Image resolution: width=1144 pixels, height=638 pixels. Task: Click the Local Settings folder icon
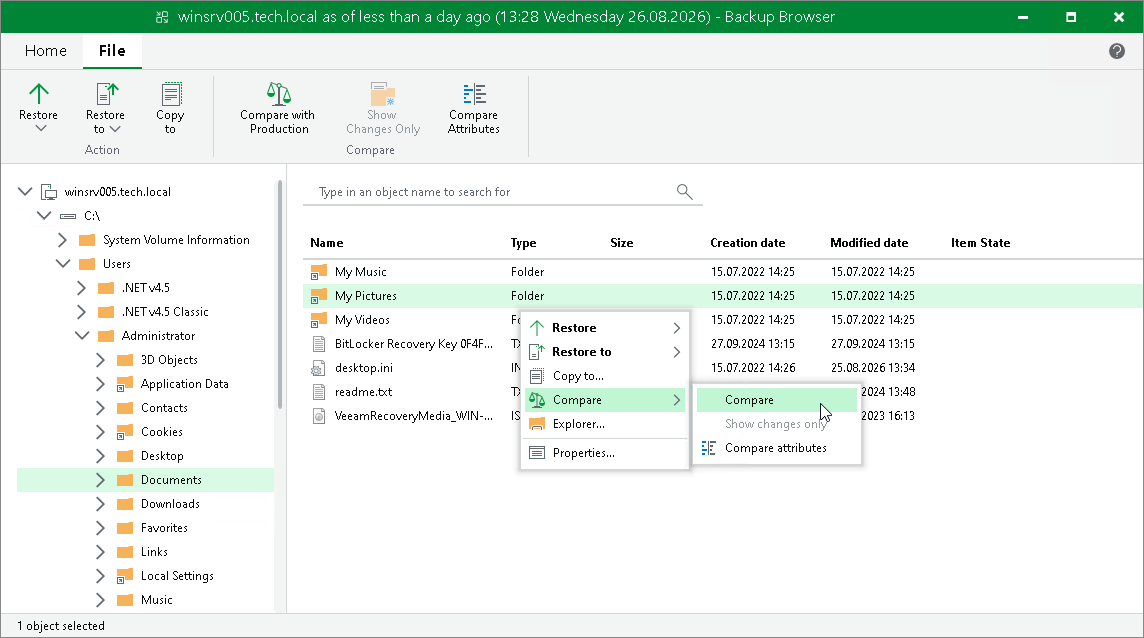[x=125, y=576]
